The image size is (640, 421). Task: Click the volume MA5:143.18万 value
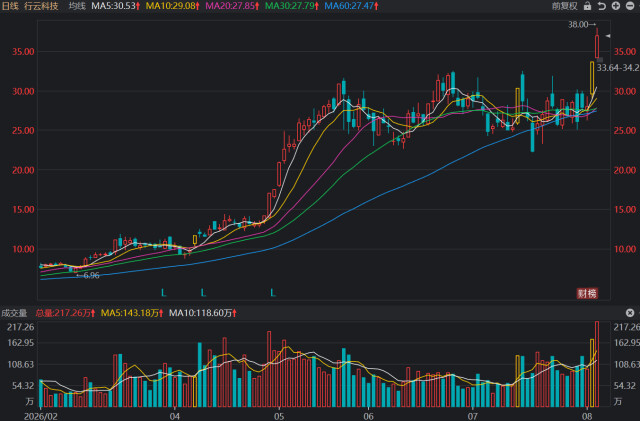(x=132, y=313)
